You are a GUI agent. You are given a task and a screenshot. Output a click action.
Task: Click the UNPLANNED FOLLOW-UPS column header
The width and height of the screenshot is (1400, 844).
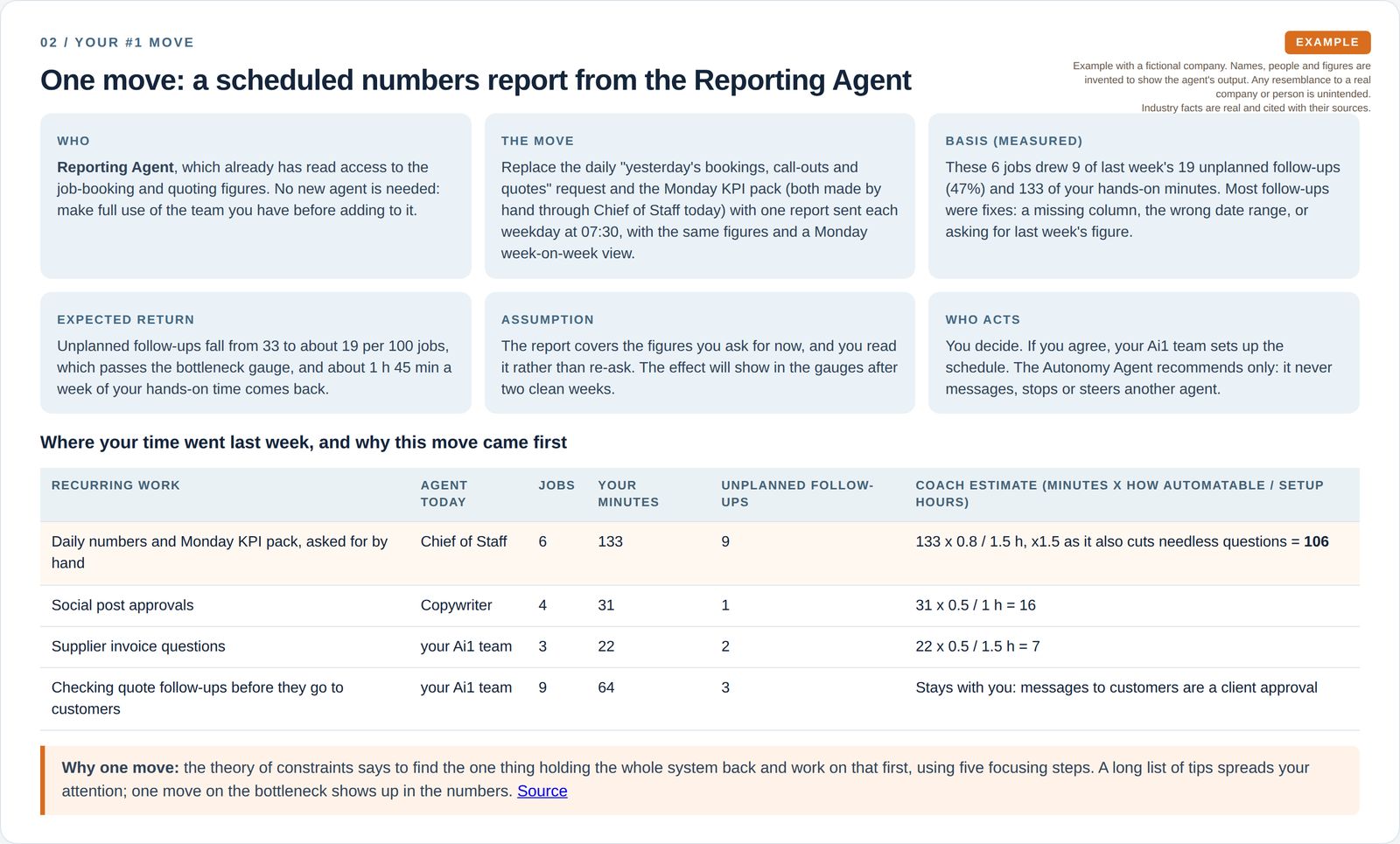797,494
